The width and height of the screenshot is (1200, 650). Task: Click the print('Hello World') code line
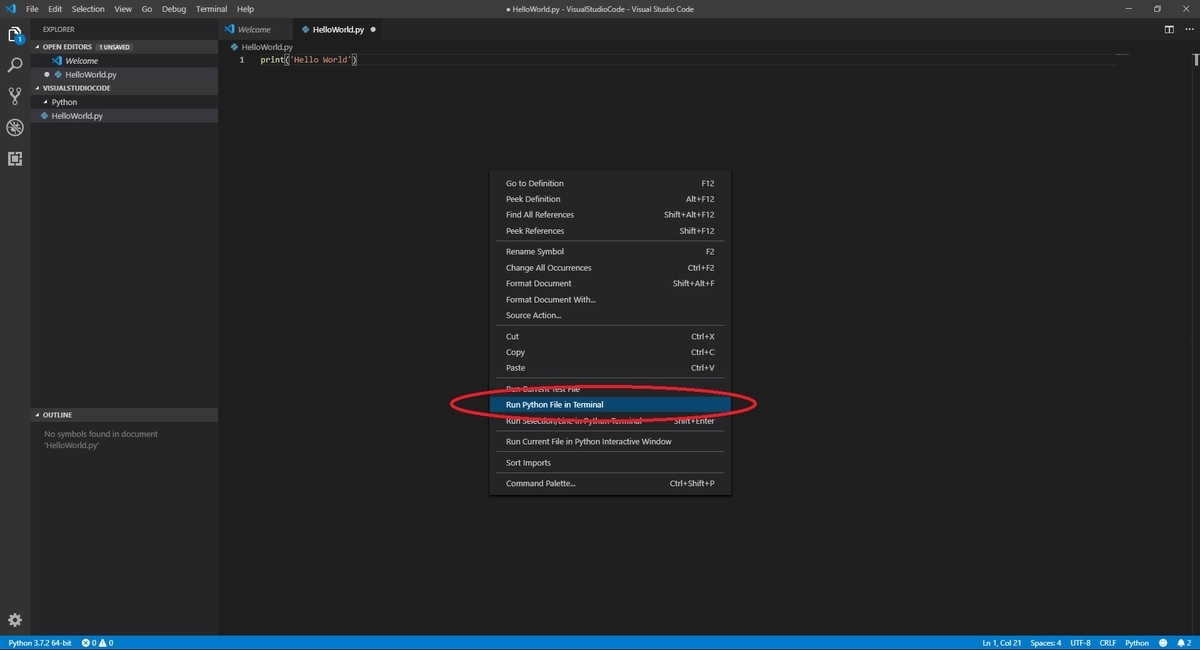pyautogui.click(x=308, y=60)
